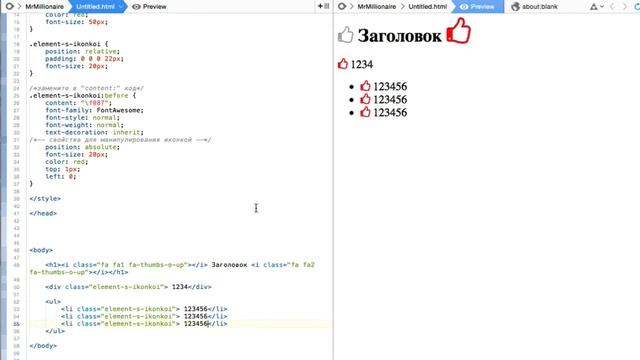Click MrMillionaire in the right pane path bar
The width and height of the screenshot is (640, 360).
coord(377,7)
